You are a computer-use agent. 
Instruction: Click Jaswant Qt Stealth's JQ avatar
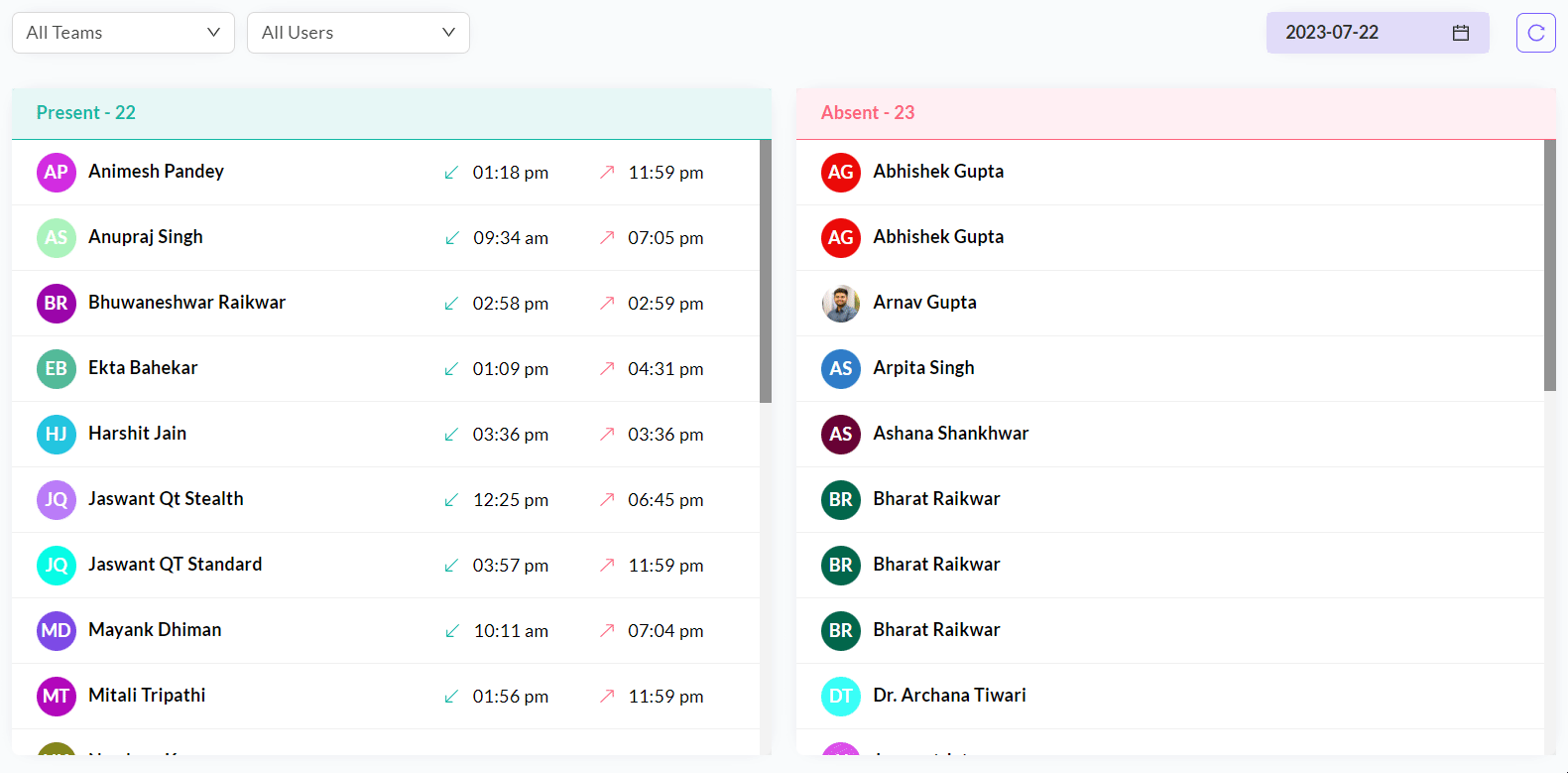point(57,499)
